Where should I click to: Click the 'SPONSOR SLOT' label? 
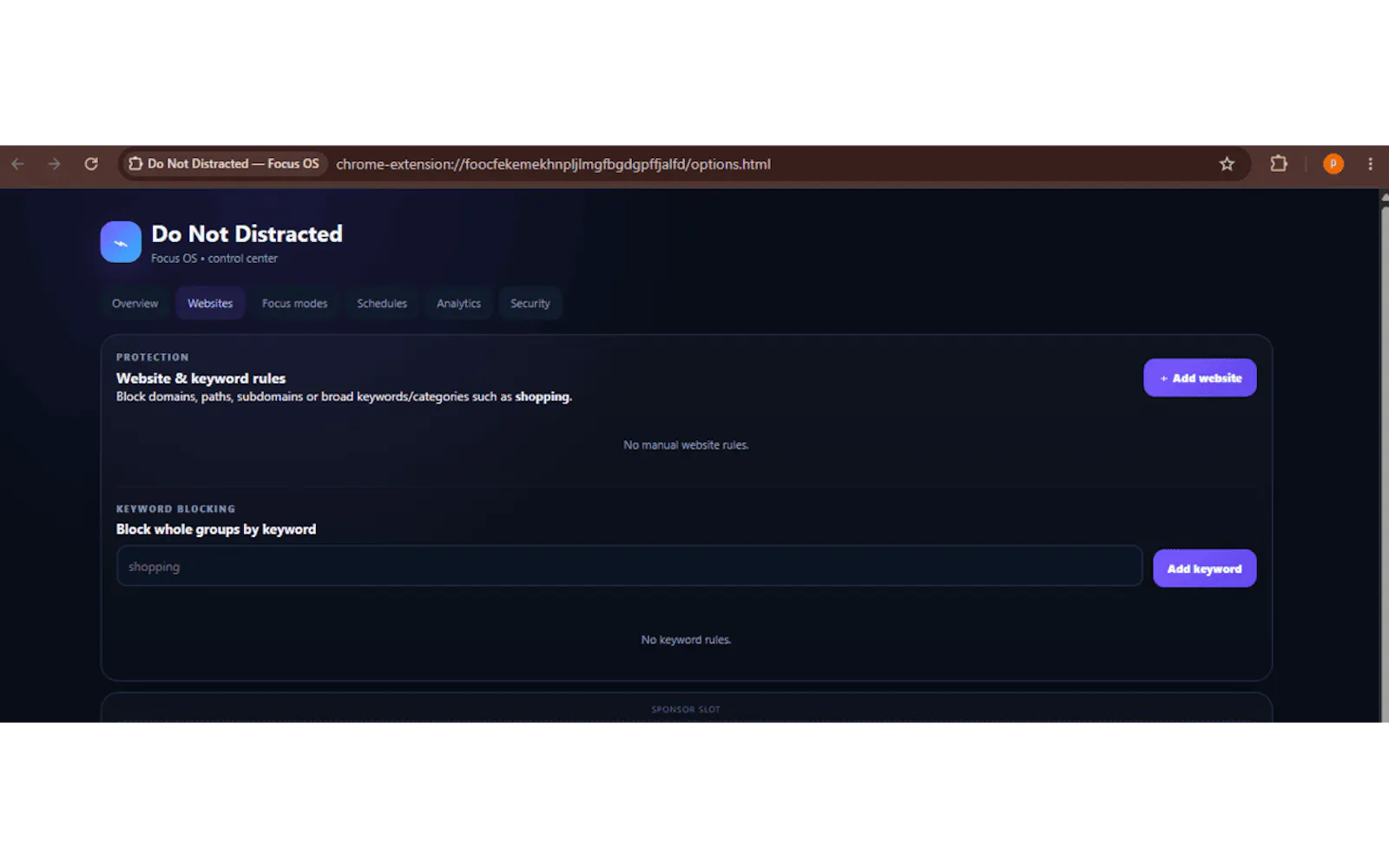click(x=686, y=709)
